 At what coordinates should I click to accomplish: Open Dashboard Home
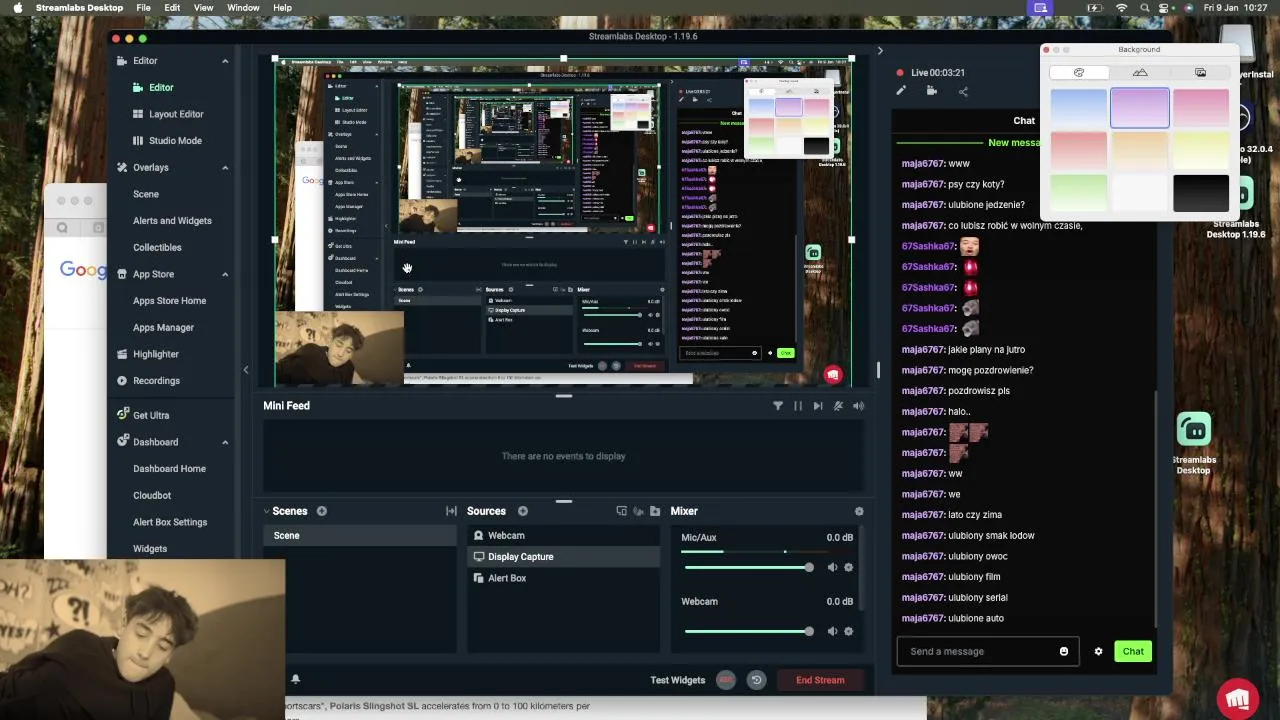coord(169,469)
